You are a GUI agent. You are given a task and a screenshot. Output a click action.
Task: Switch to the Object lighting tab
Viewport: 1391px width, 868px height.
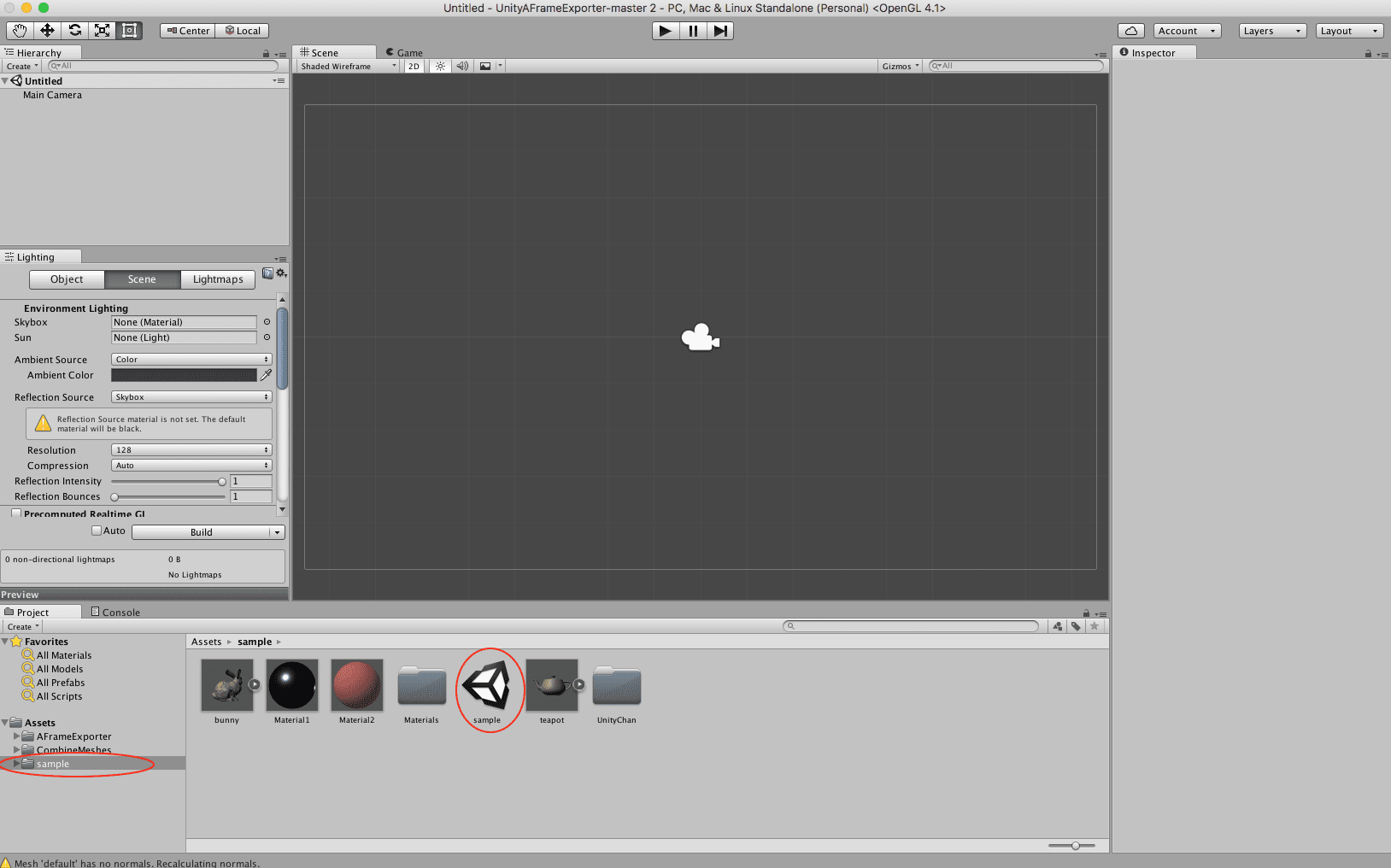pyautogui.click(x=67, y=279)
